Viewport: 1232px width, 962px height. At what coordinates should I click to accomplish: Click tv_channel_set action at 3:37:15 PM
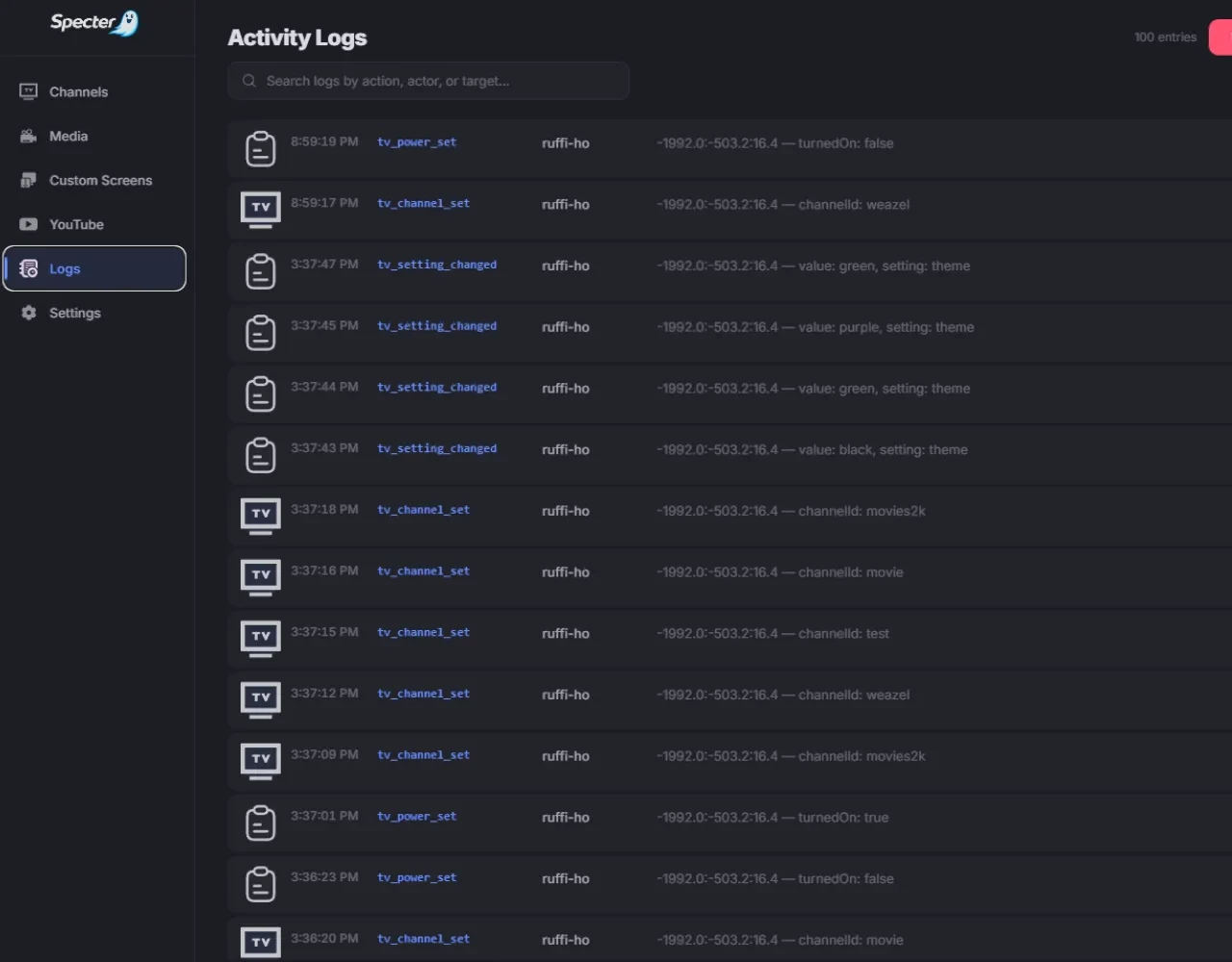click(x=423, y=633)
